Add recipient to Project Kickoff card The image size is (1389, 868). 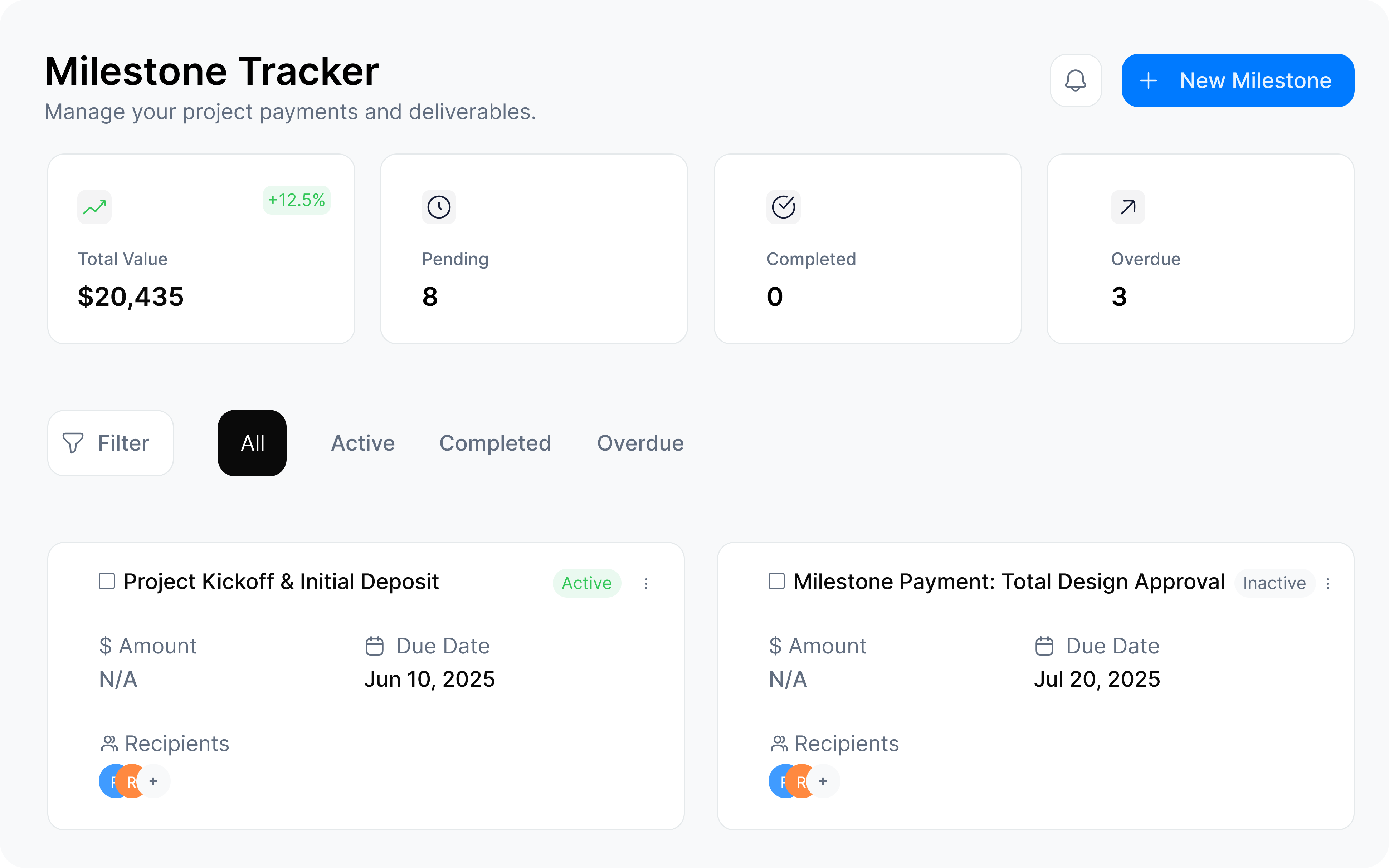[153, 781]
